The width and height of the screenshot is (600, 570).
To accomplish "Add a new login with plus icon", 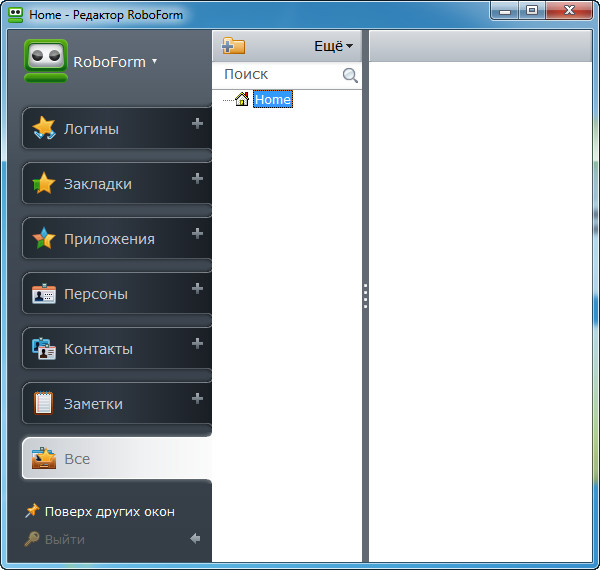I will click(x=197, y=124).
